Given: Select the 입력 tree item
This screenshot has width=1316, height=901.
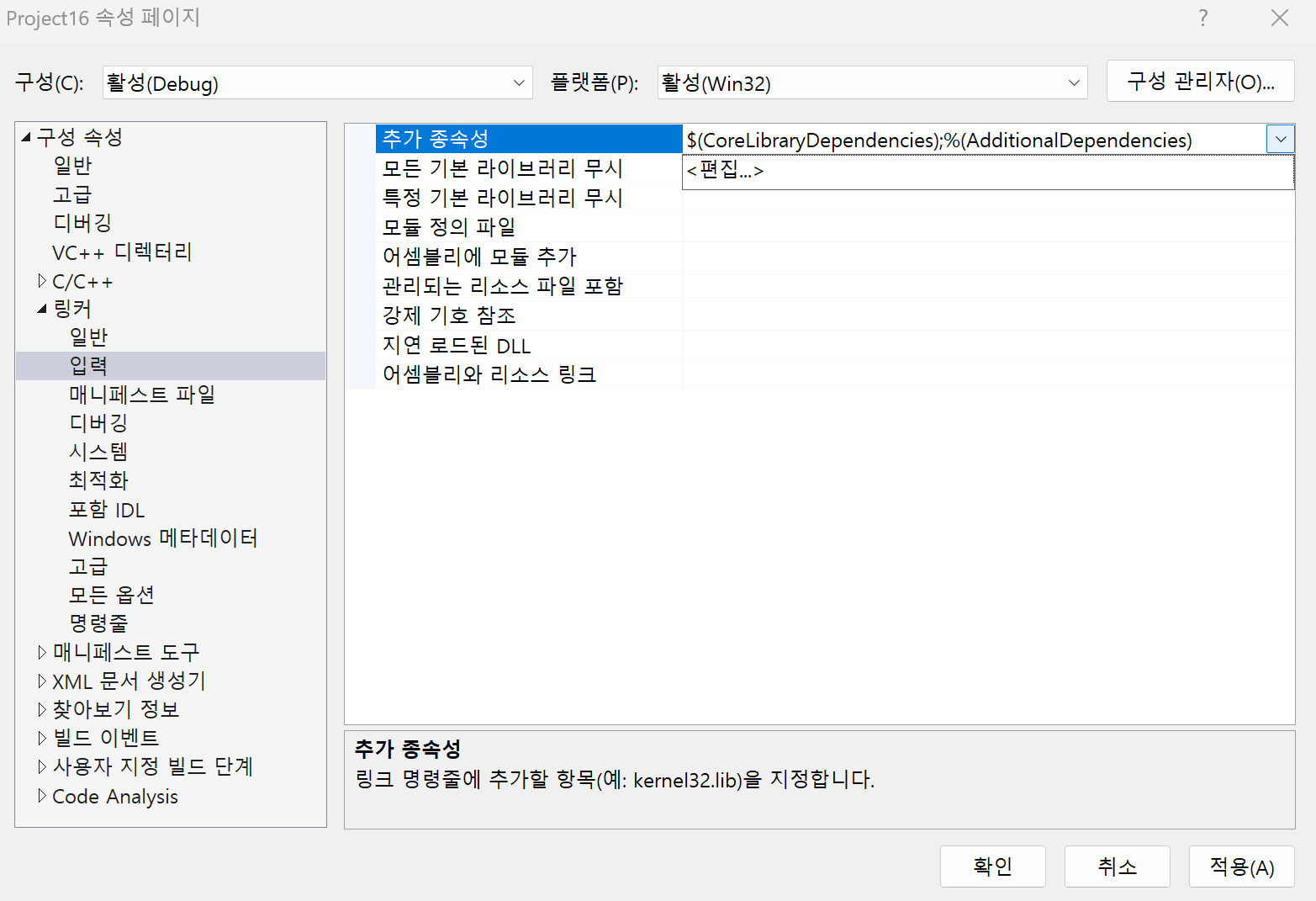Looking at the screenshot, I should [88, 366].
